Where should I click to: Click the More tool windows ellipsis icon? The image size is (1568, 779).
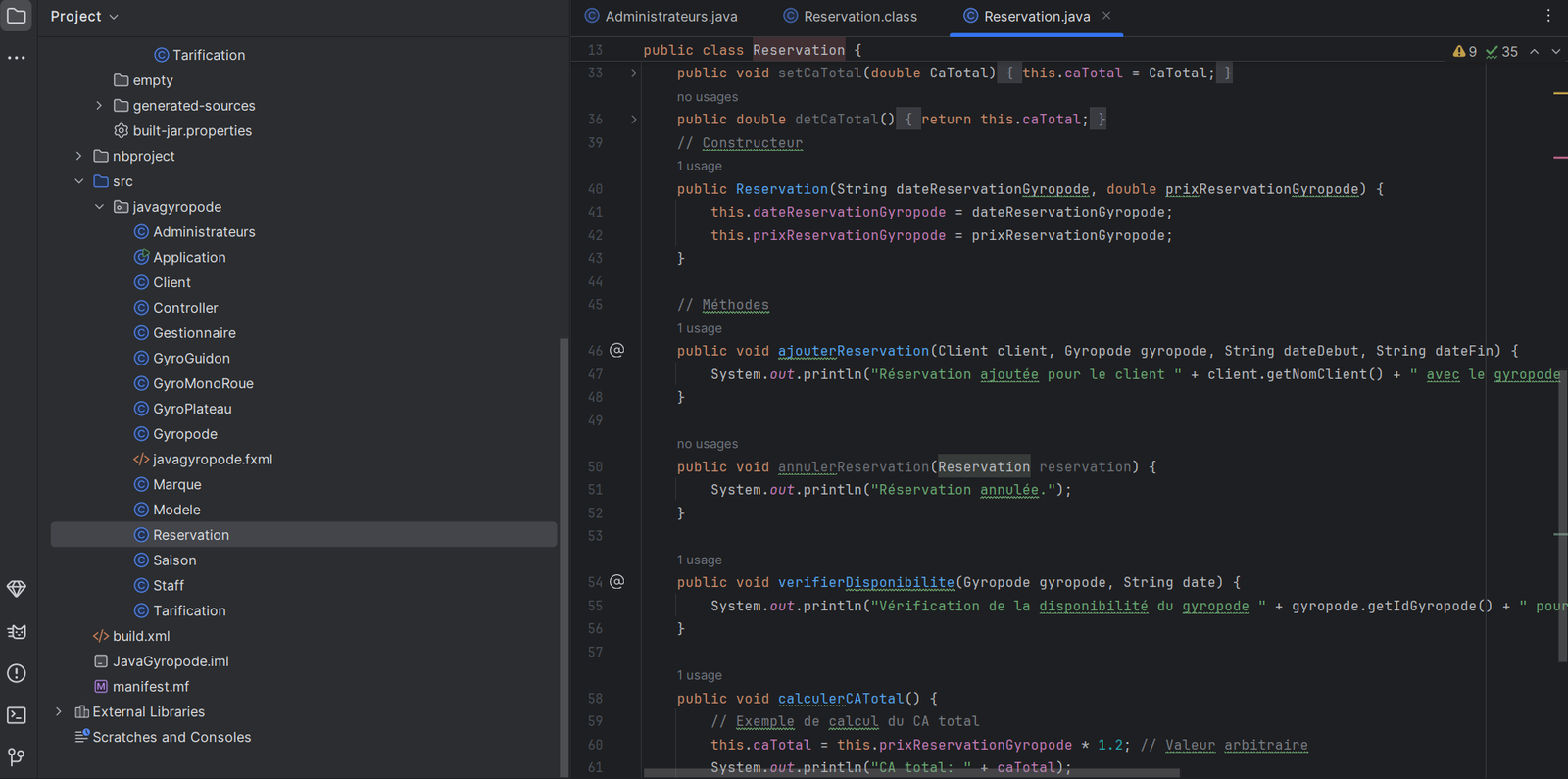[x=17, y=58]
